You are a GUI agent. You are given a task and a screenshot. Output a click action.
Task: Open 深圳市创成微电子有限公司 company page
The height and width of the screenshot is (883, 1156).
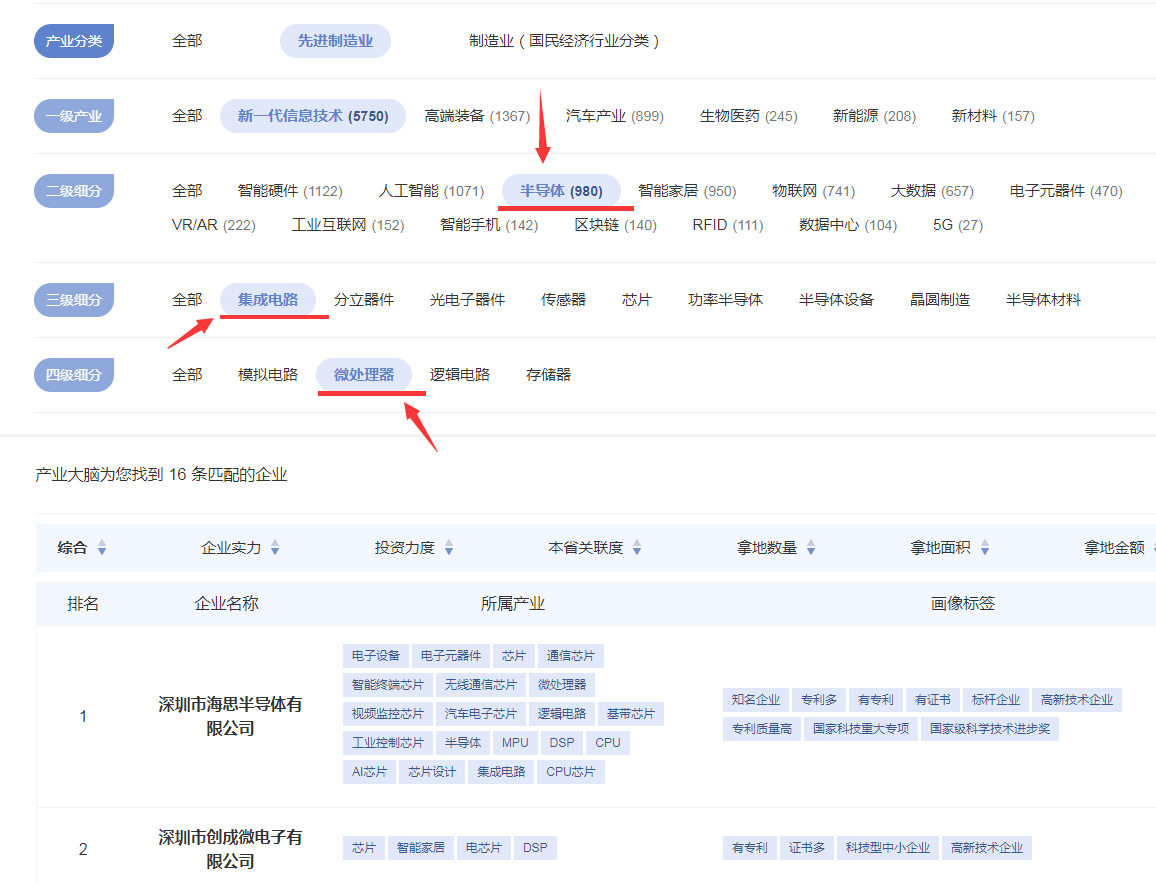tap(230, 848)
